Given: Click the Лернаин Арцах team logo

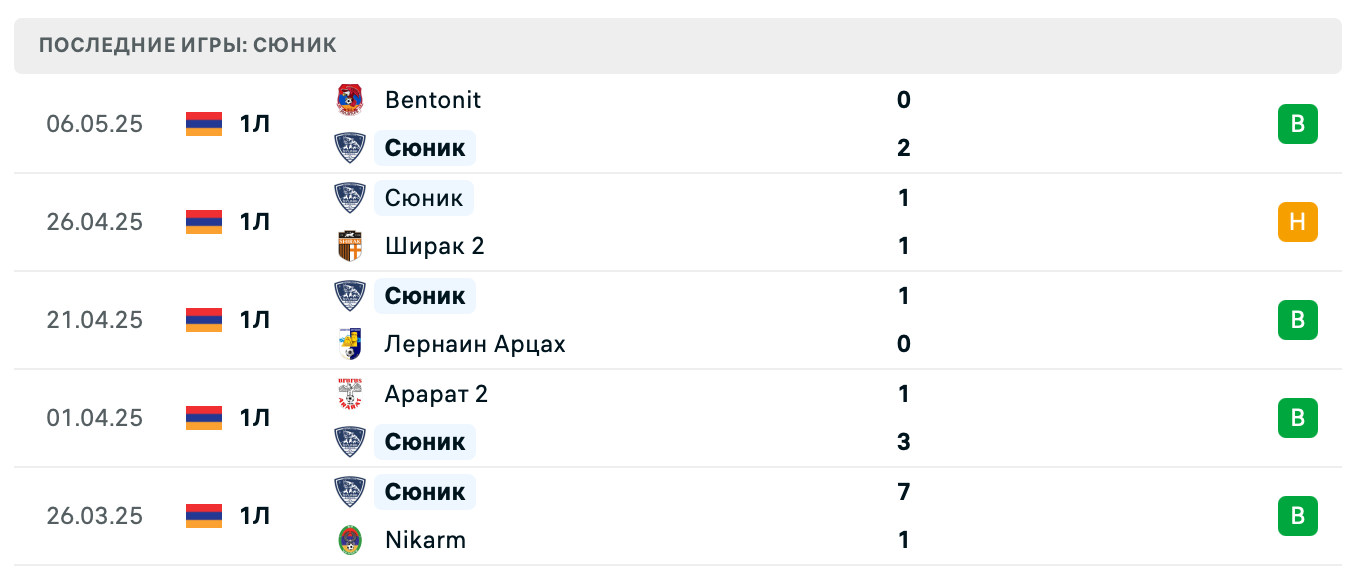Looking at the screenshot, I should point(349,344).
